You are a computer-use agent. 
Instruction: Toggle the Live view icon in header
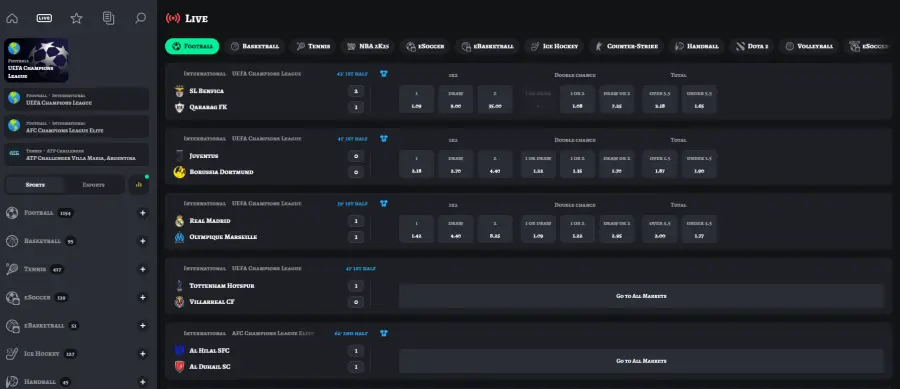44,18
